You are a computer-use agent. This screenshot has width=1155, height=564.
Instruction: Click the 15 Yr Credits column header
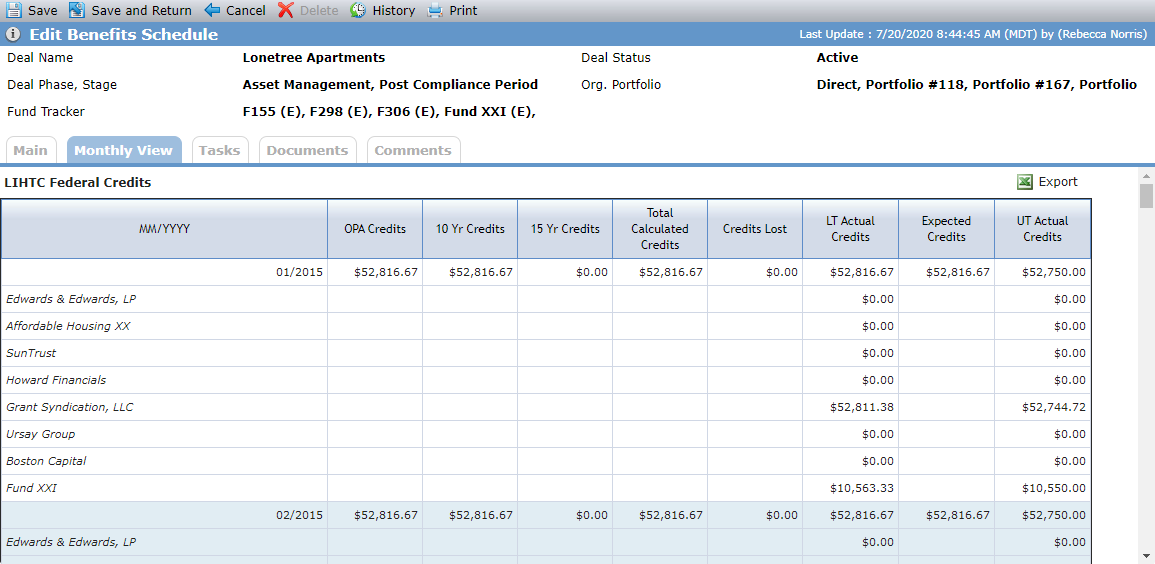coord(565,229)
